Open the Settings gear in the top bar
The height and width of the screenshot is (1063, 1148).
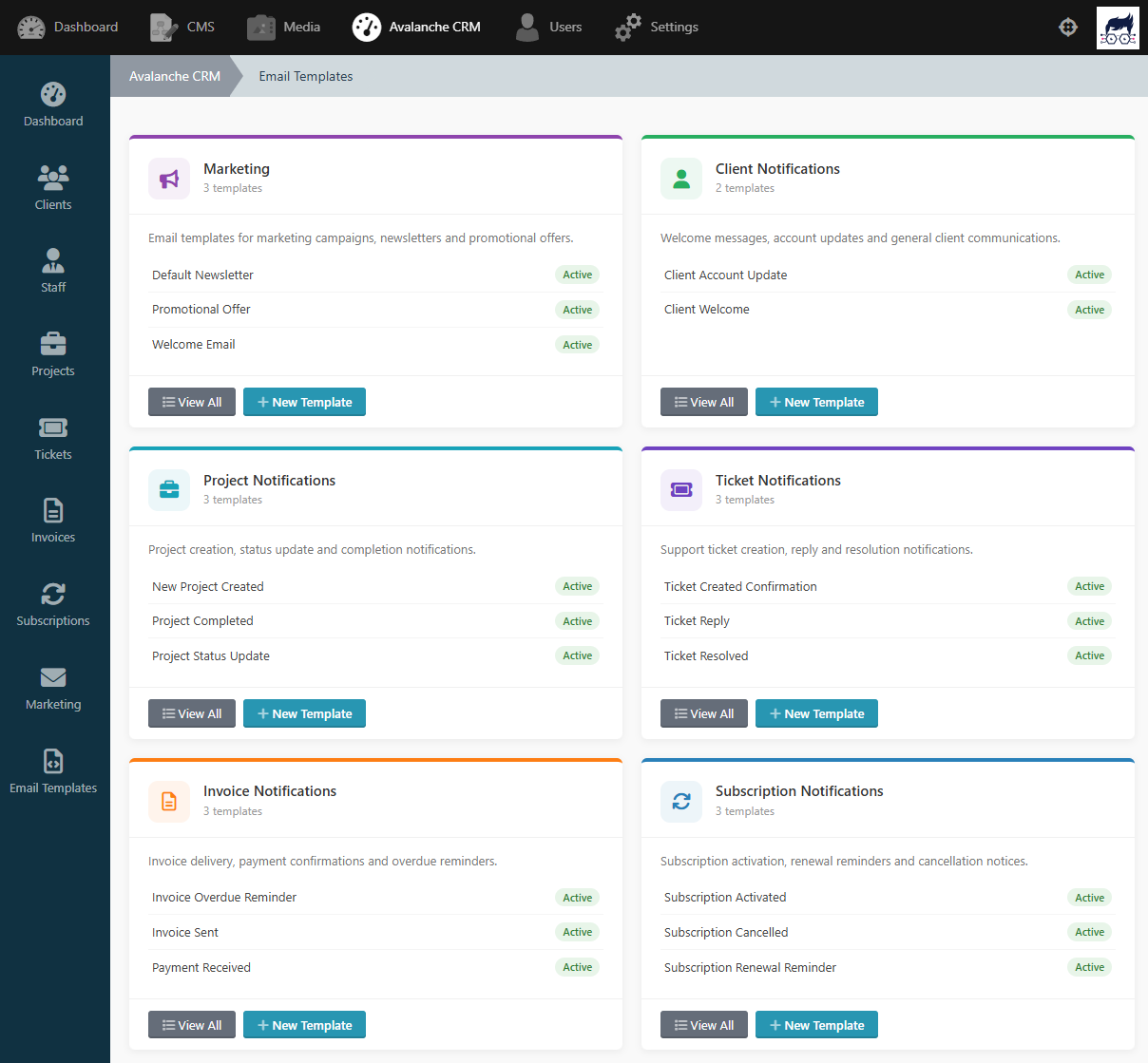[x=656, y=27]
